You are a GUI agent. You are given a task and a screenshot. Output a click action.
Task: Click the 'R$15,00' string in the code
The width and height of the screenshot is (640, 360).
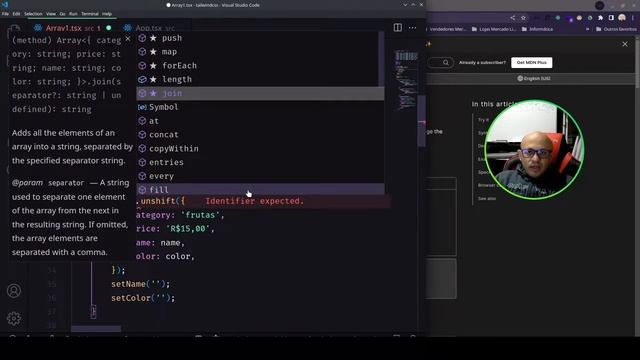(188, 229)
